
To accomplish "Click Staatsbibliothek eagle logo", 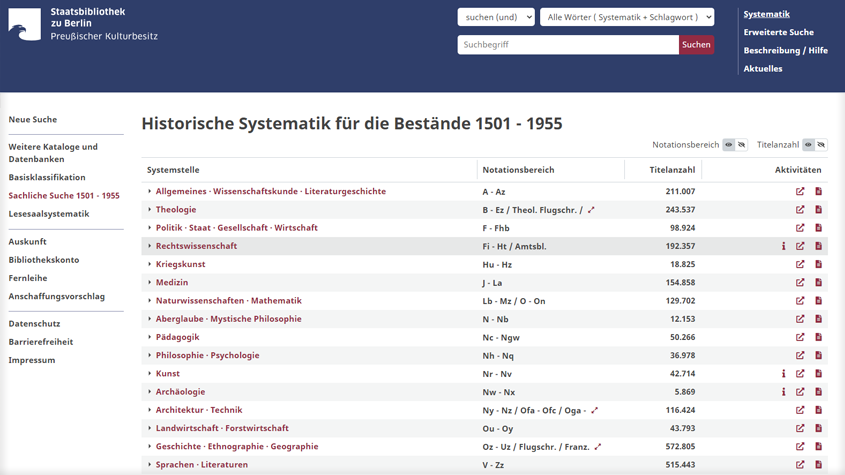I will coord(24,24).
